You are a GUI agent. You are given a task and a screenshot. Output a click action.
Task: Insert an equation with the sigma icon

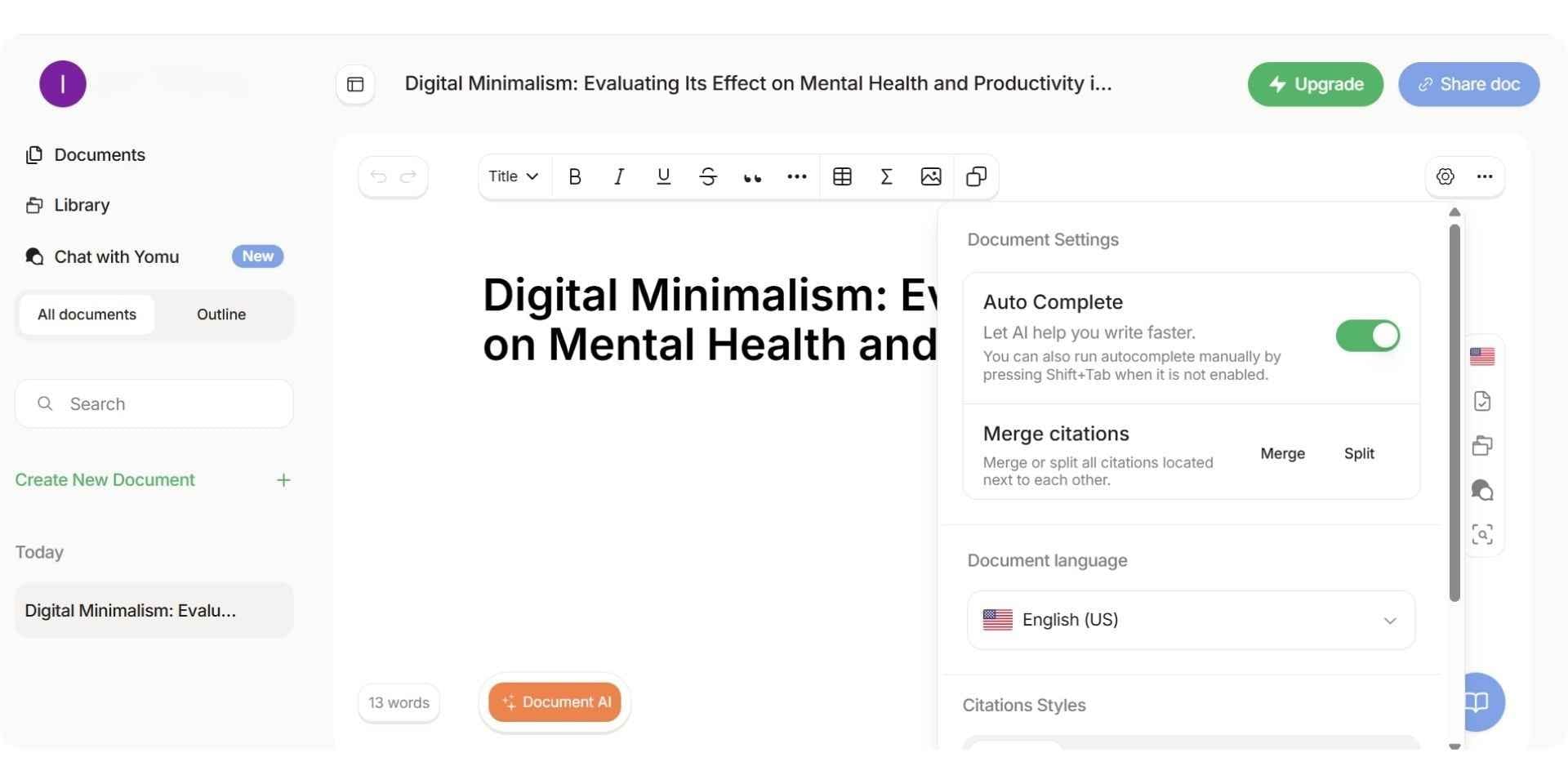pos(886,176)
